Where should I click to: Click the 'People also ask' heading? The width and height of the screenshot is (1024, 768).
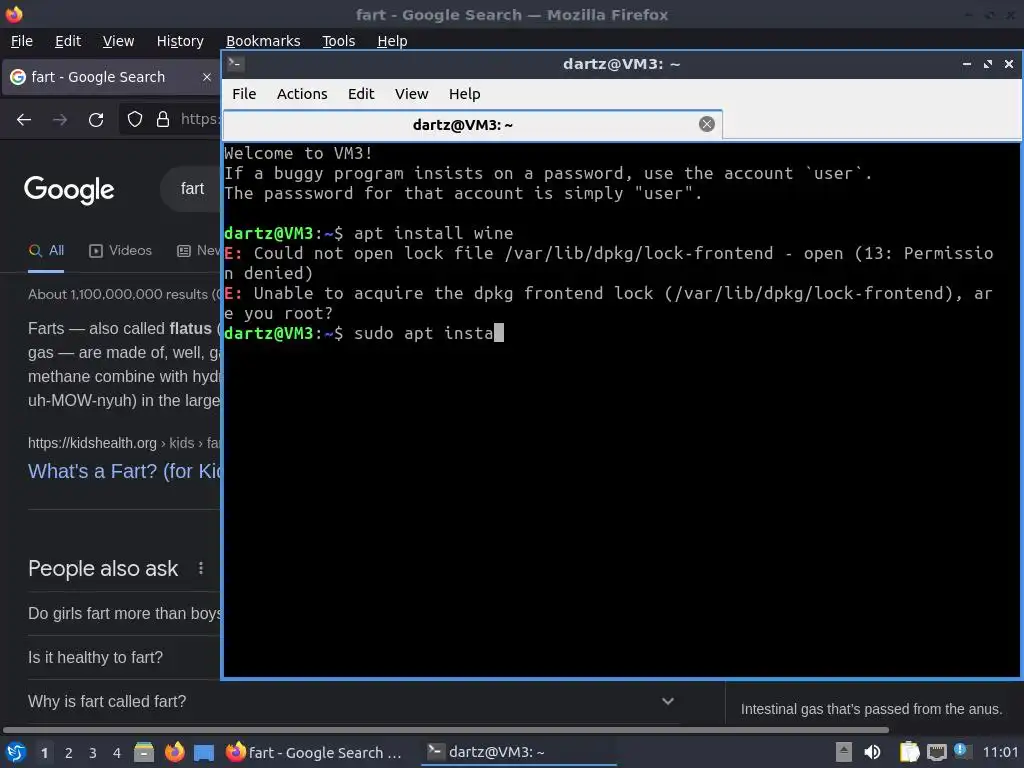(x=103, y=569)
